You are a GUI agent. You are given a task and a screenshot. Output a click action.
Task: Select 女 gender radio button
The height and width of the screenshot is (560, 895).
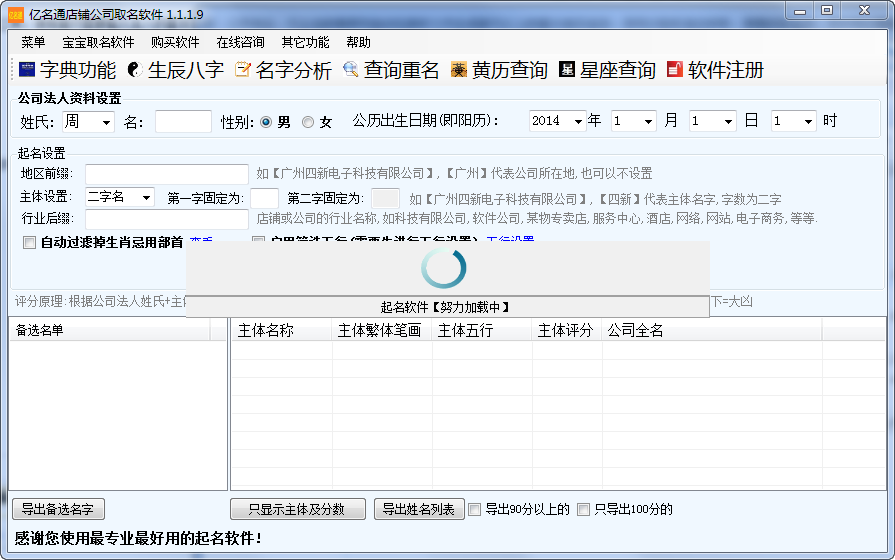coord(308,122)
